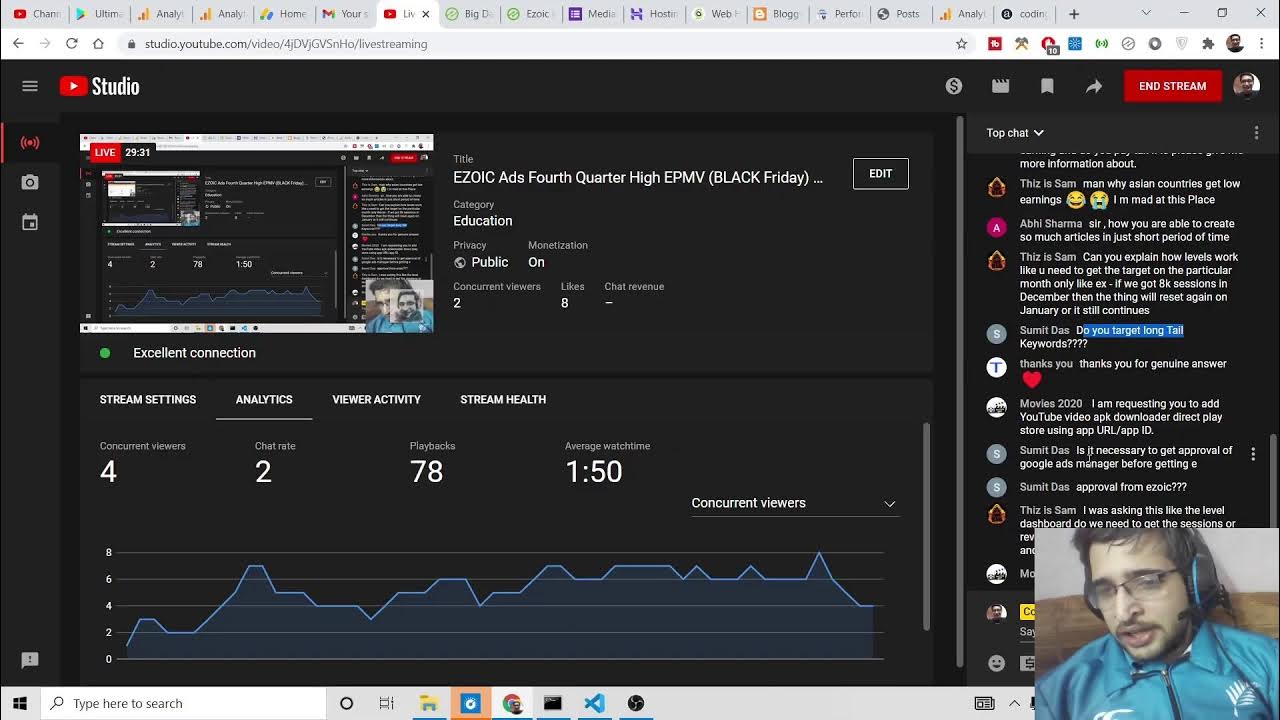Viewport: 1280px width, 720px height.
Task: Click the monetization dollar icon
Action: [954, 86]
